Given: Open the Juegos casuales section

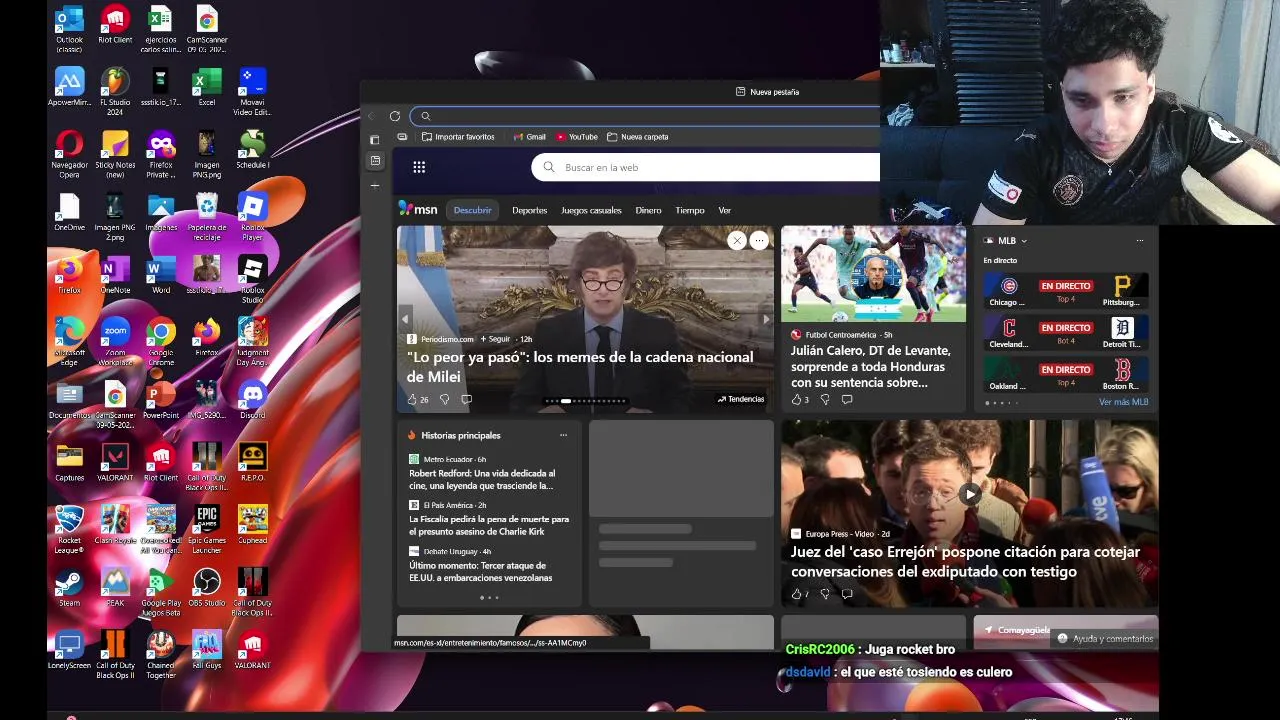Looking at the screenshot, I should [x=591, y=210].
